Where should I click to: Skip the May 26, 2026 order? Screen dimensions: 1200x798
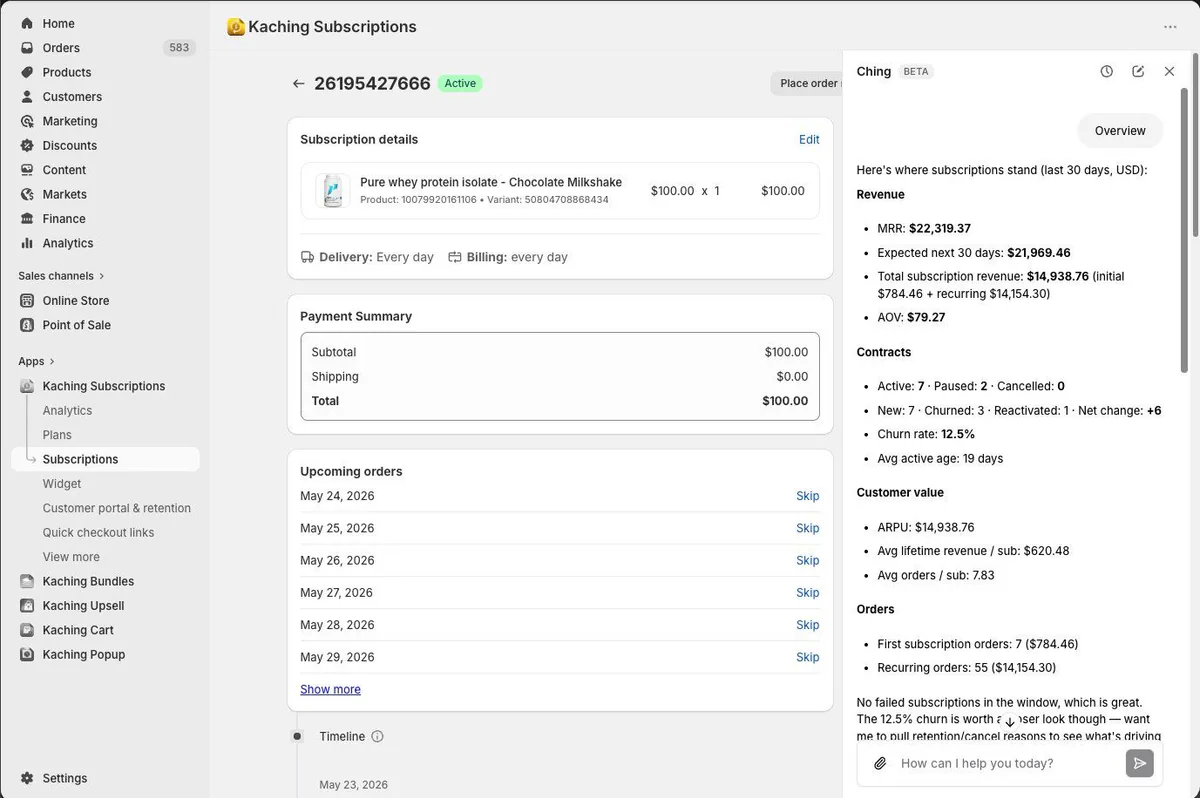coord(807,561)
